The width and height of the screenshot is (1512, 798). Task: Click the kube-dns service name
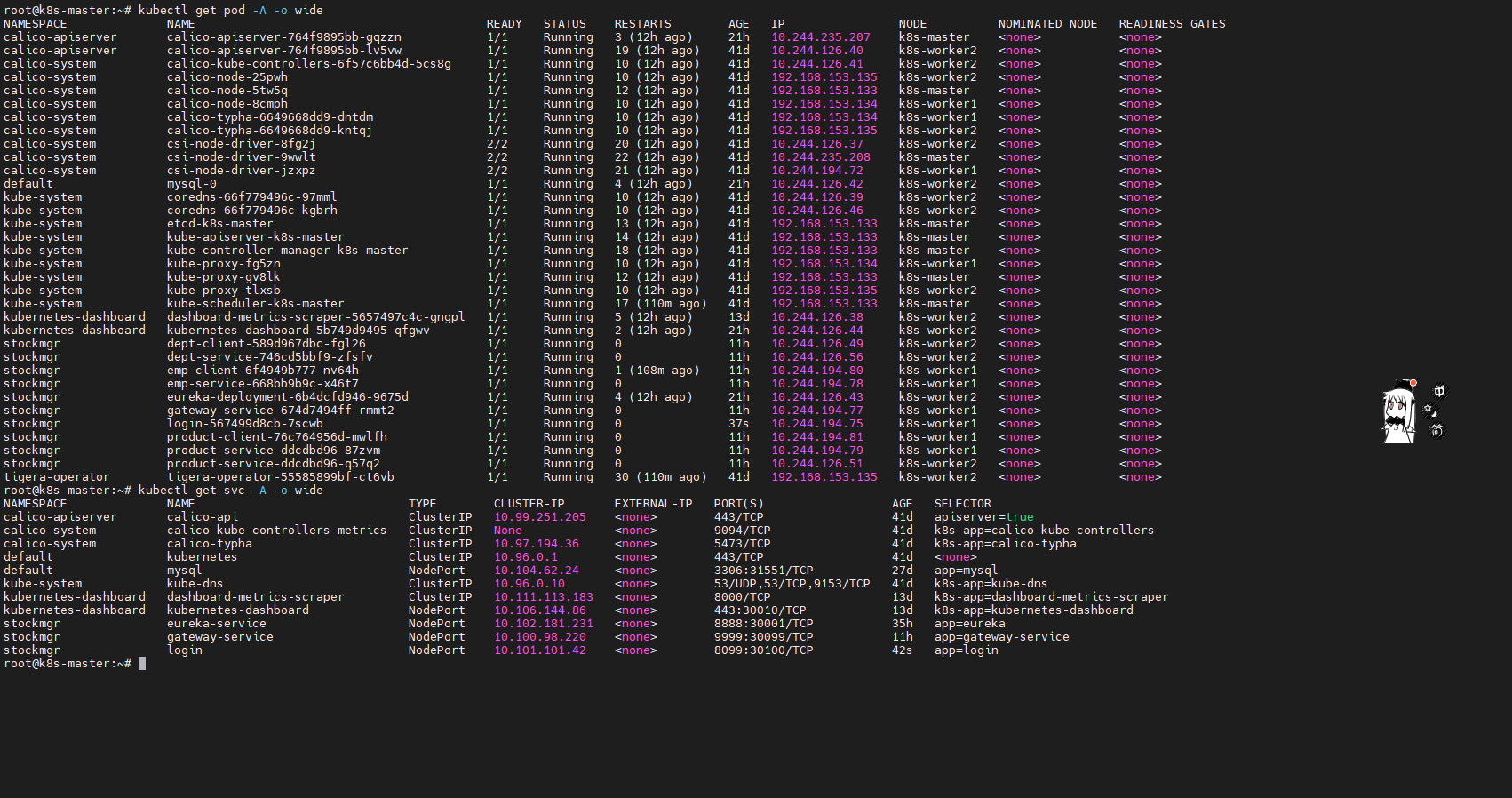pyautogui.click(x=195, y=584)
